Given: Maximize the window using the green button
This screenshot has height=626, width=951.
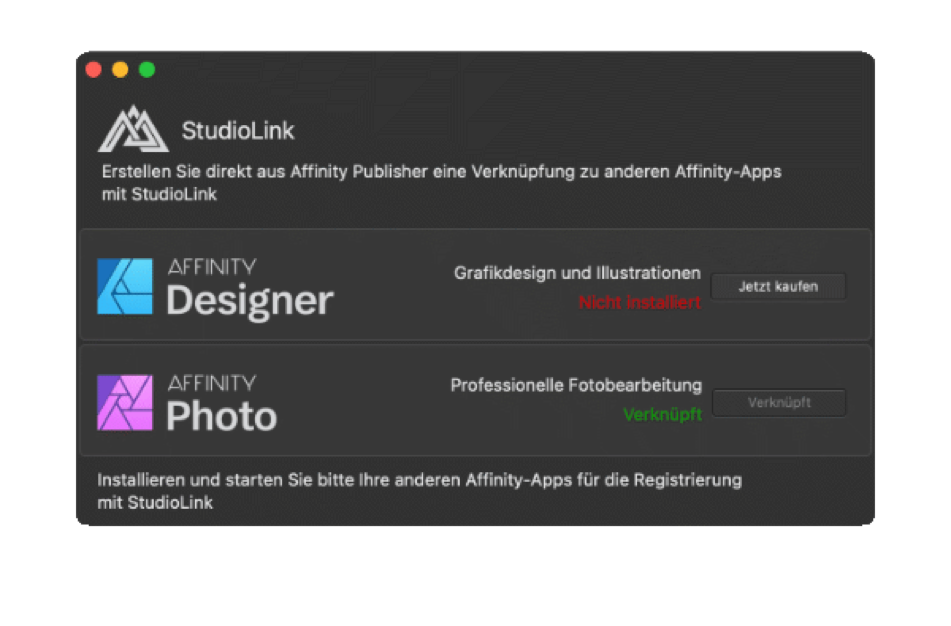Looking at the screenshot, I should pyautogui.click(x=147, y=70).
